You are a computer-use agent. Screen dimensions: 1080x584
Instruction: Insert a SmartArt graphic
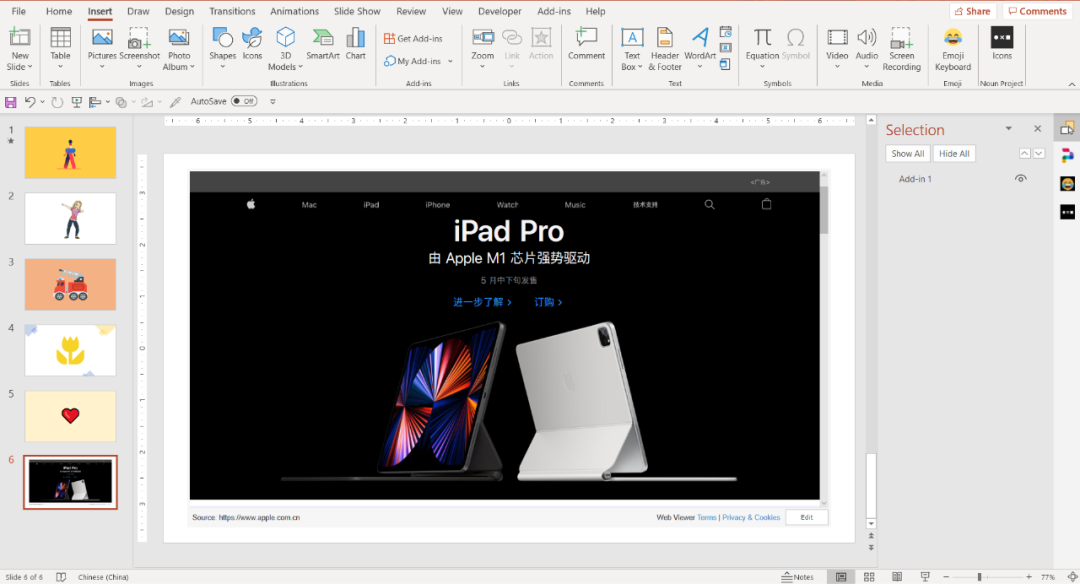(323, 45)
